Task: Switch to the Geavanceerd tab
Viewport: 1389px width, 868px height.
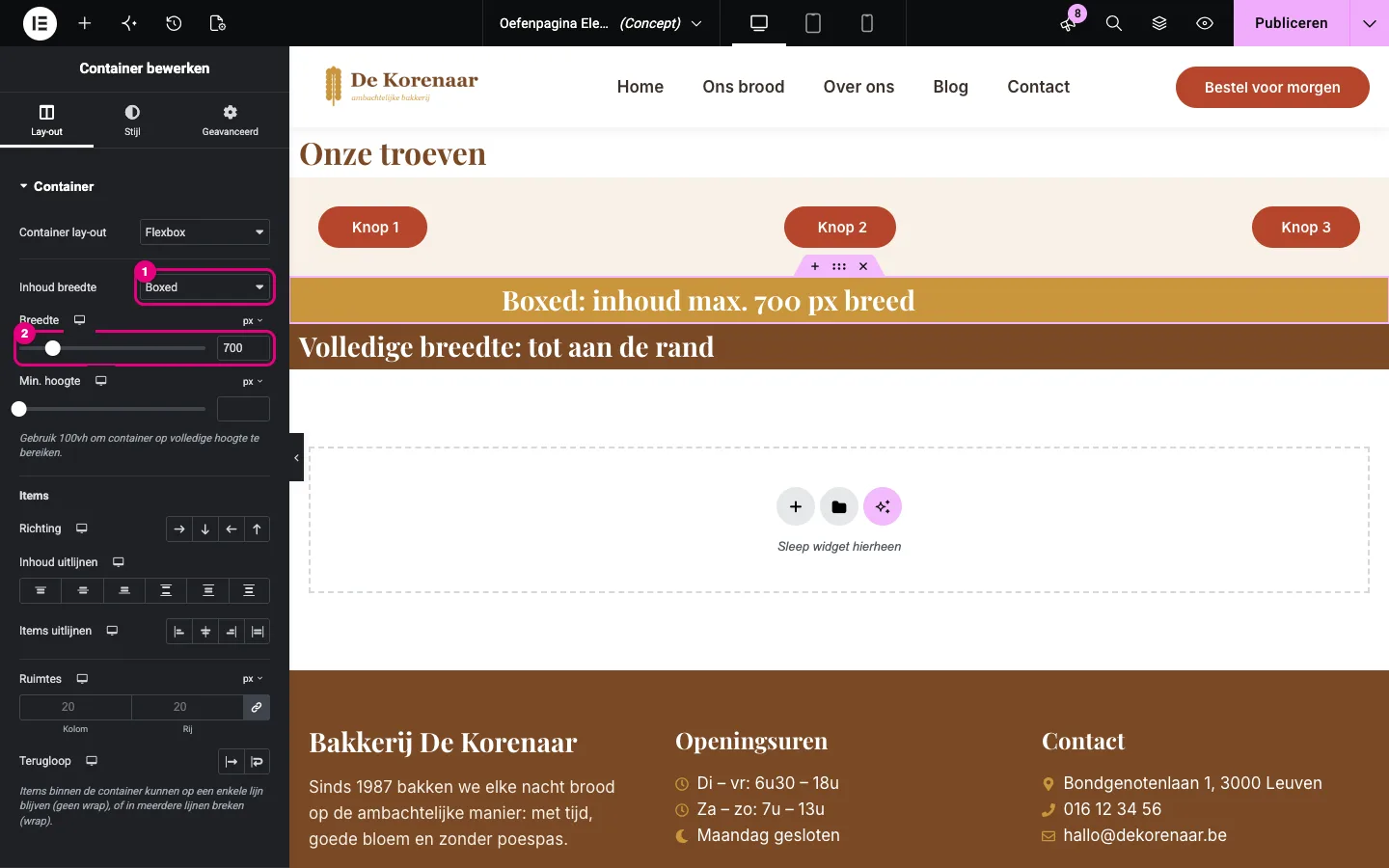Action: [x=230, y=120]
